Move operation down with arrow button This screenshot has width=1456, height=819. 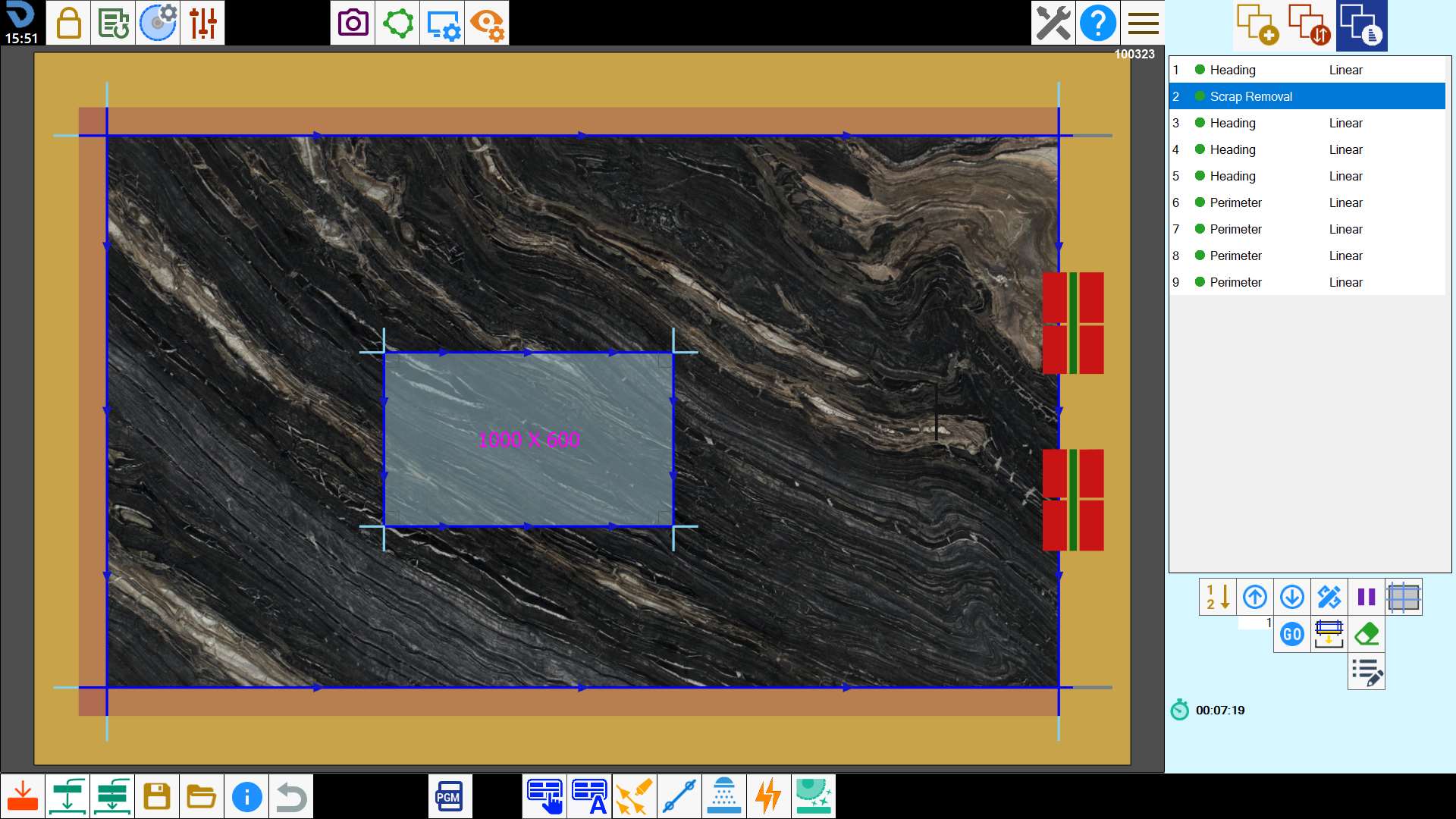(x=1292, y=597)
